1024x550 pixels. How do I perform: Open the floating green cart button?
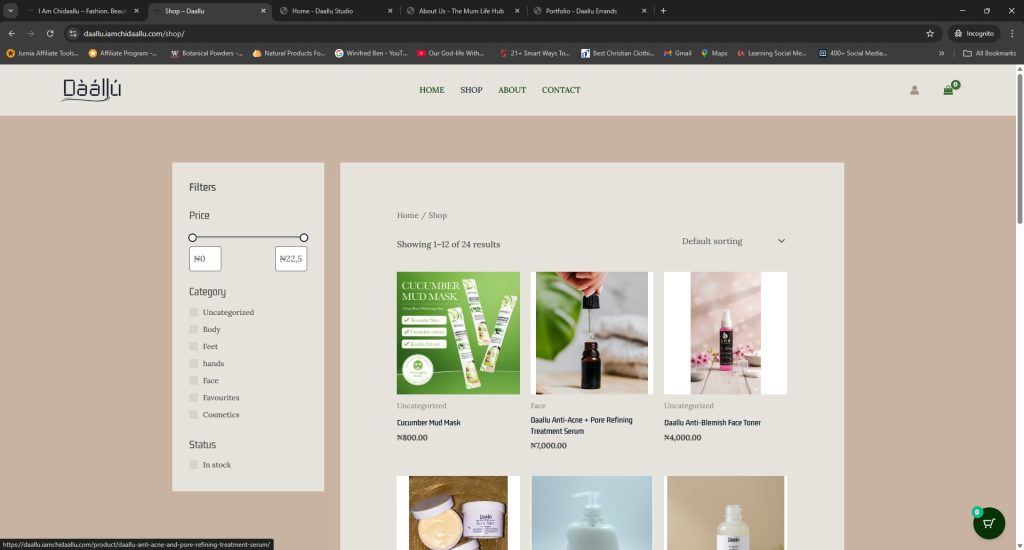pyautogui.click(x=989, y=523)
